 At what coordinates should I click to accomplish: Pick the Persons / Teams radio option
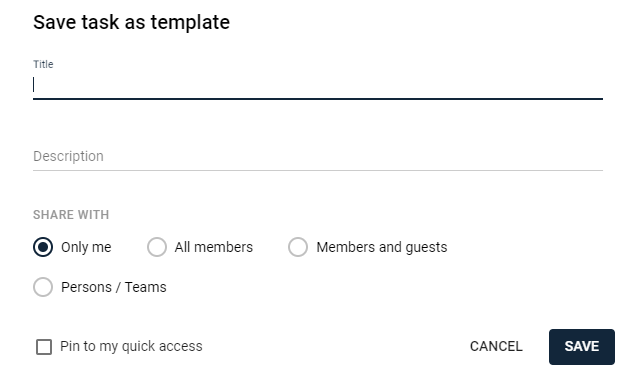point(43,287)
